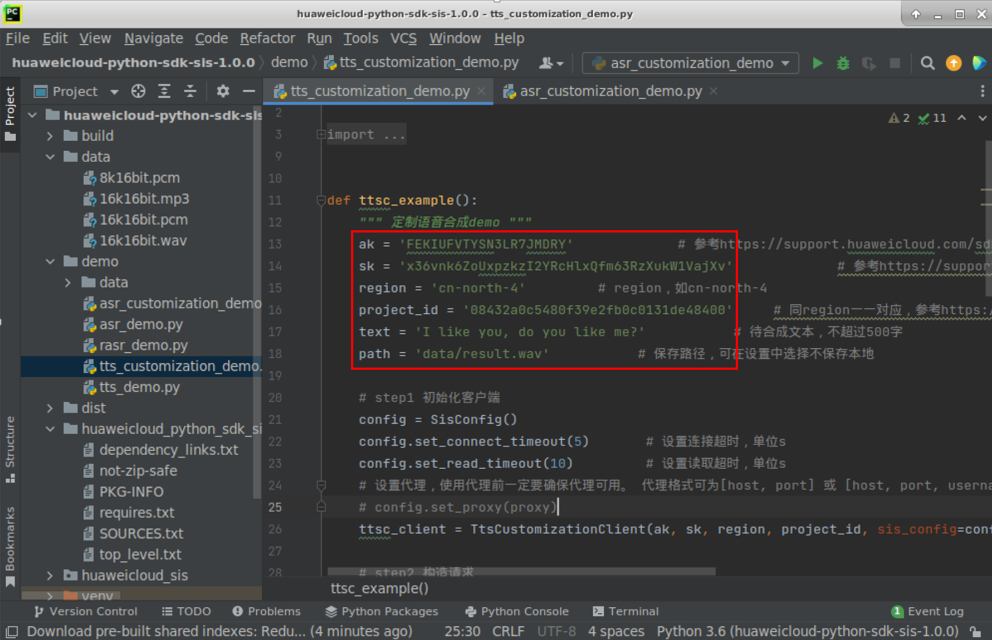Click the Stop process square icon

click(x=895, y=63)
